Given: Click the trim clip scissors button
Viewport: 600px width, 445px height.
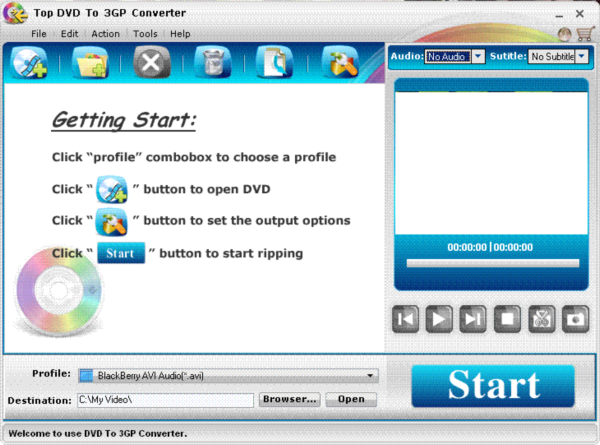Looking at the screenshot, I should pyautogui.click(x=541, y=319).
